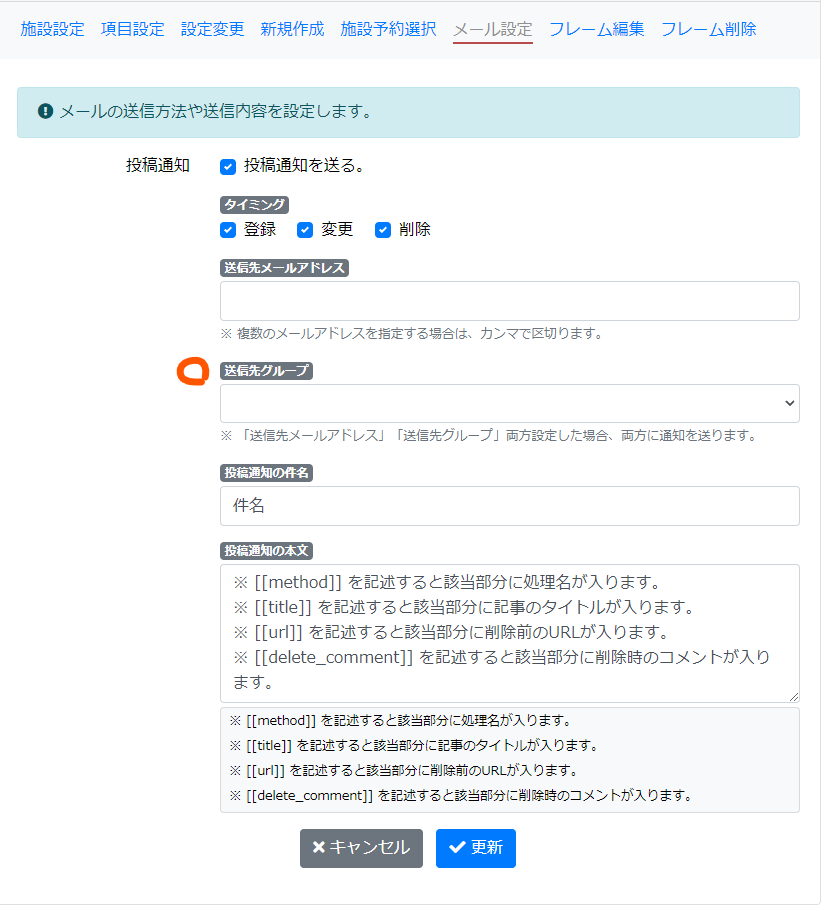This screenshot has height=905, width=823.
Task: Click the 送信先メールアドレス input field
Action: pos(509,300)
